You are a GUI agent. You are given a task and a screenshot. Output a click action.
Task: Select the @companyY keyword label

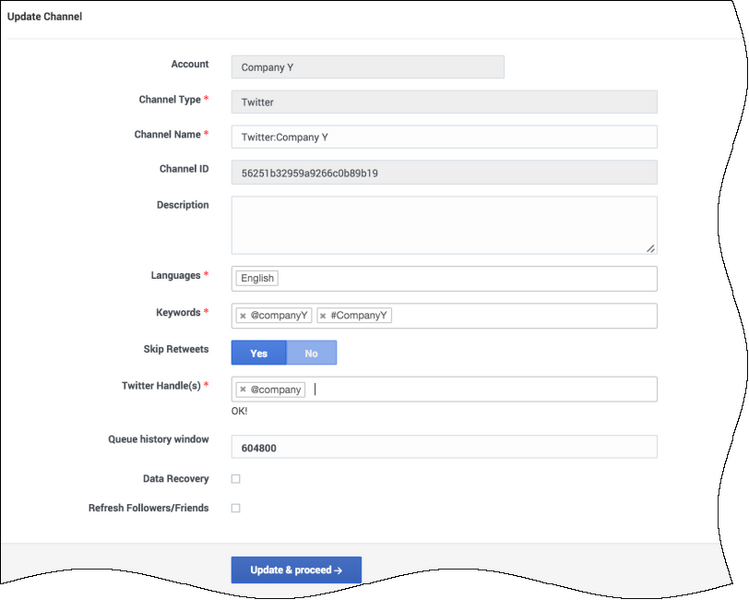point(279,316)
